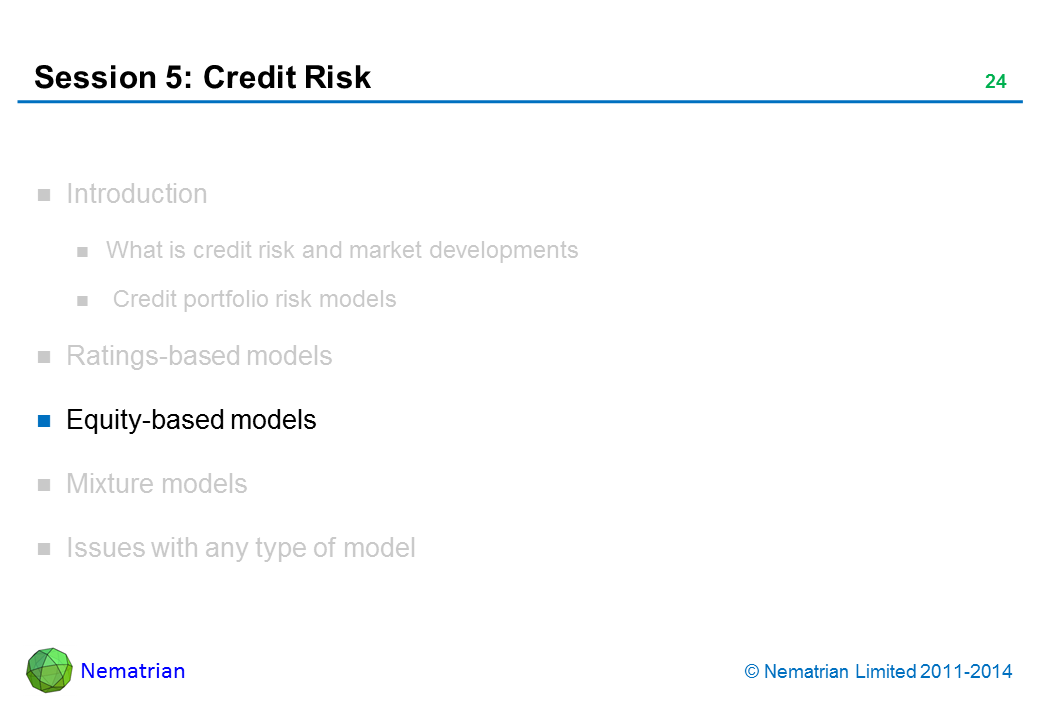
Task: Click the bullet next to Issues with any type of model
Action: 44,549
